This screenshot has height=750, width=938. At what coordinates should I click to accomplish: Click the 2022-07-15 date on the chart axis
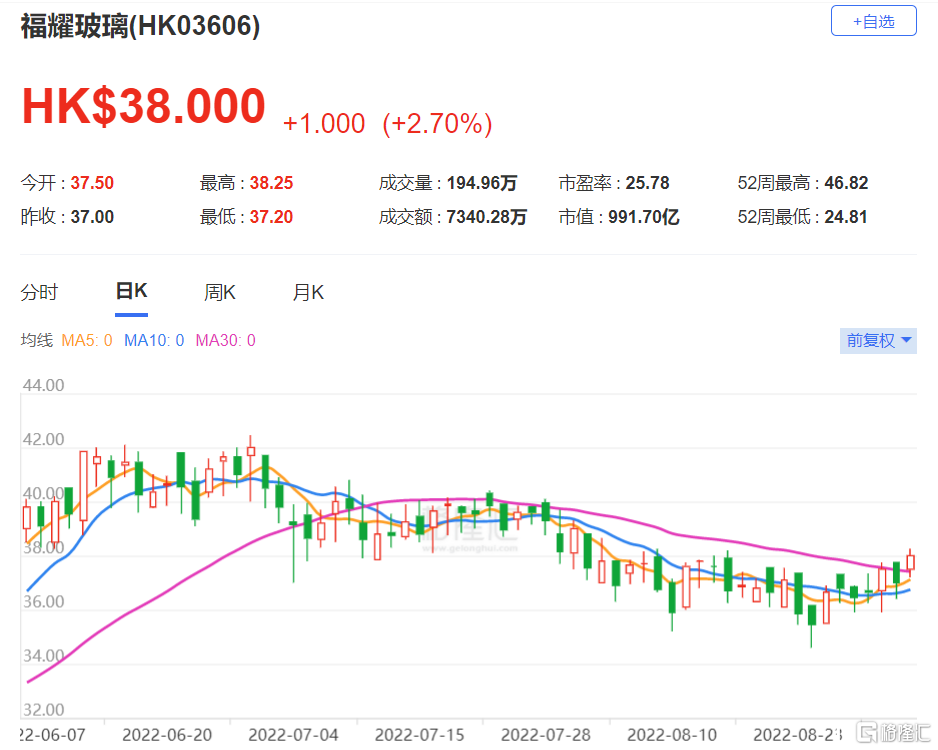419,735
